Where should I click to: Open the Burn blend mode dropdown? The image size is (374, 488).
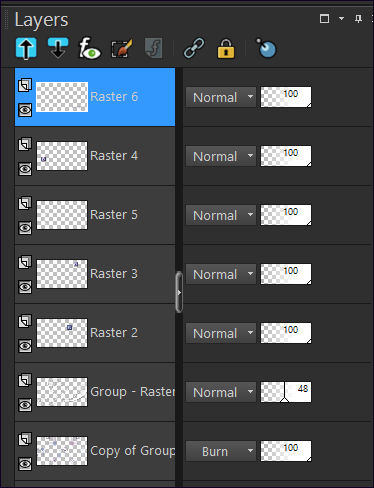click(x=221, y=451)
